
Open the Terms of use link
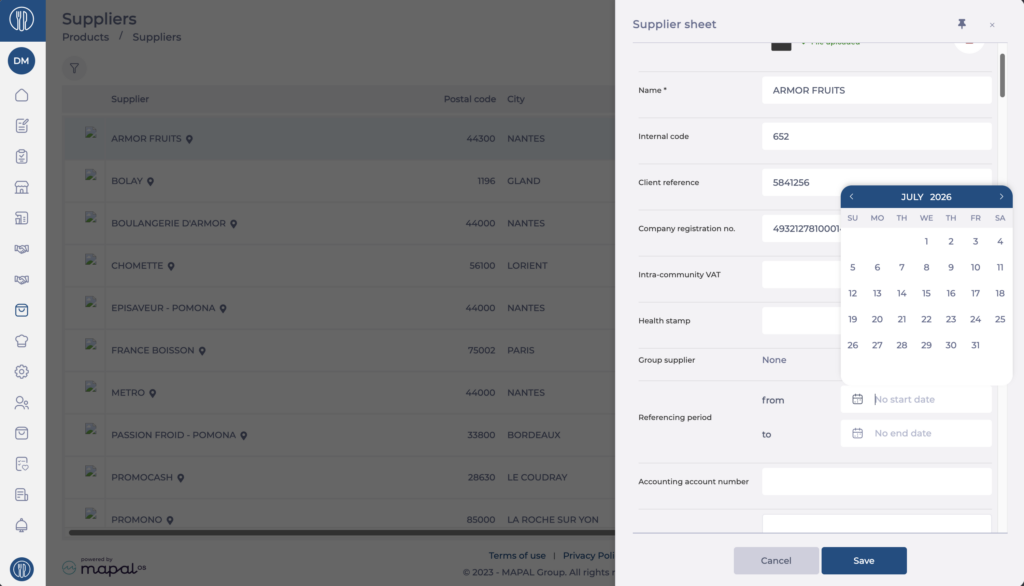click(517, 555)
